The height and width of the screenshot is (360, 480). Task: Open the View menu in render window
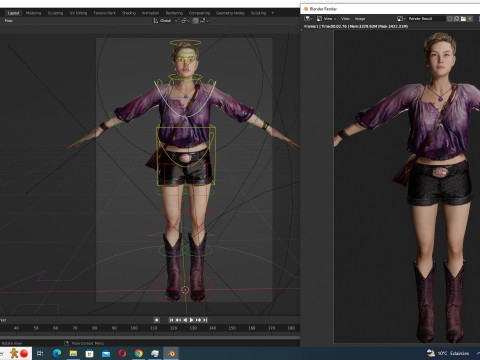tap(345, 19)
